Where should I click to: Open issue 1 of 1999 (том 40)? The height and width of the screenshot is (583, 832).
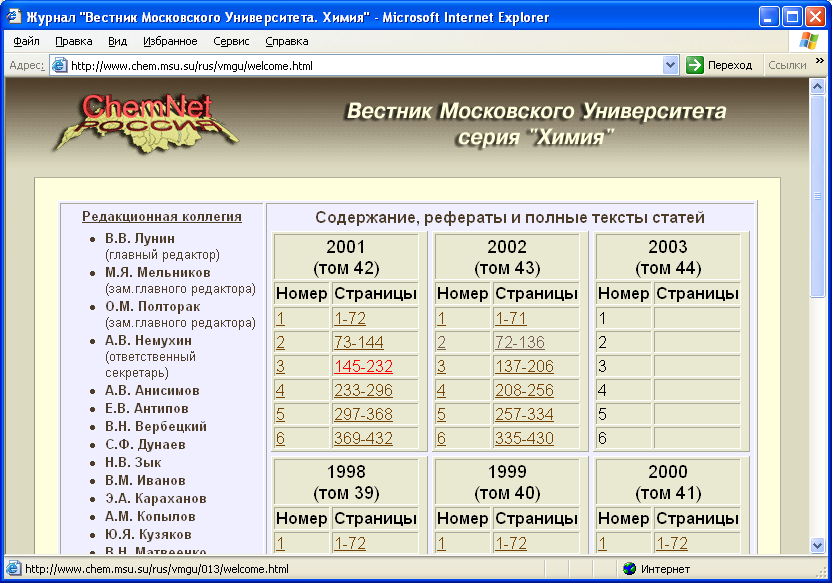[441, 543]
